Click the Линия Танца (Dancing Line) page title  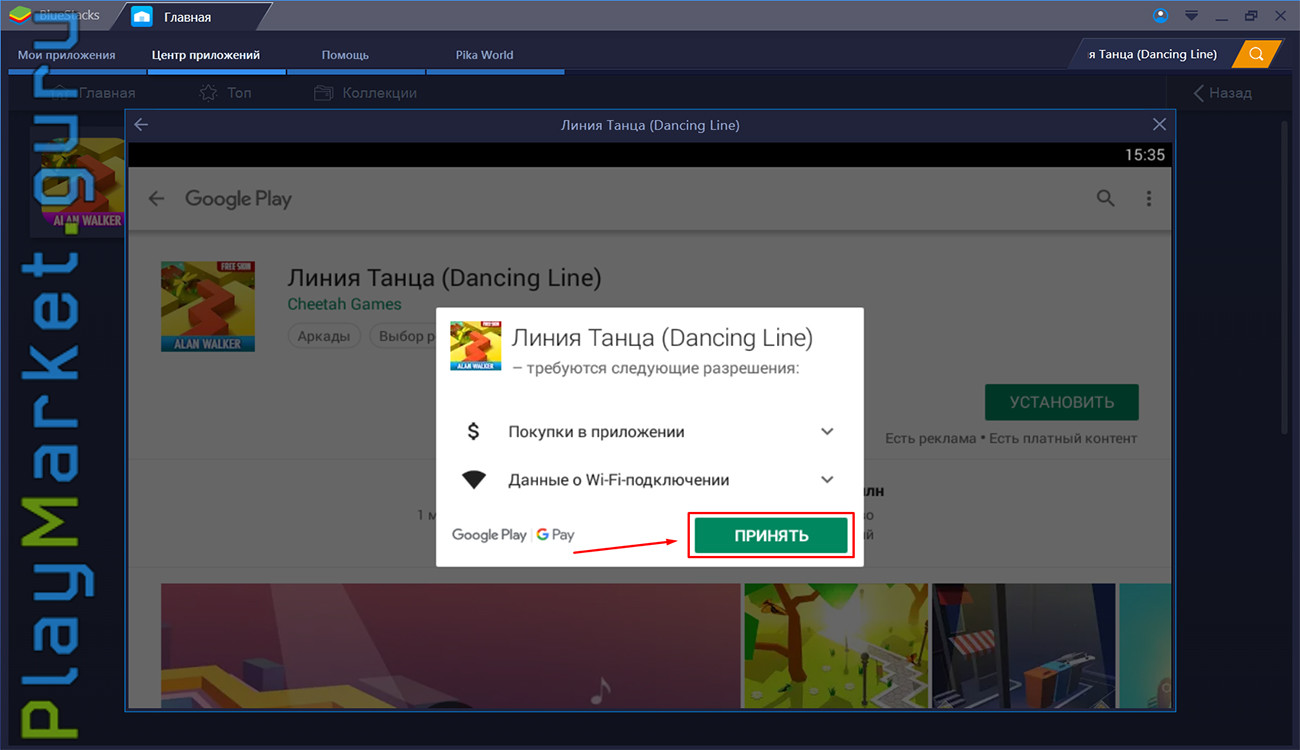(444, 277)
